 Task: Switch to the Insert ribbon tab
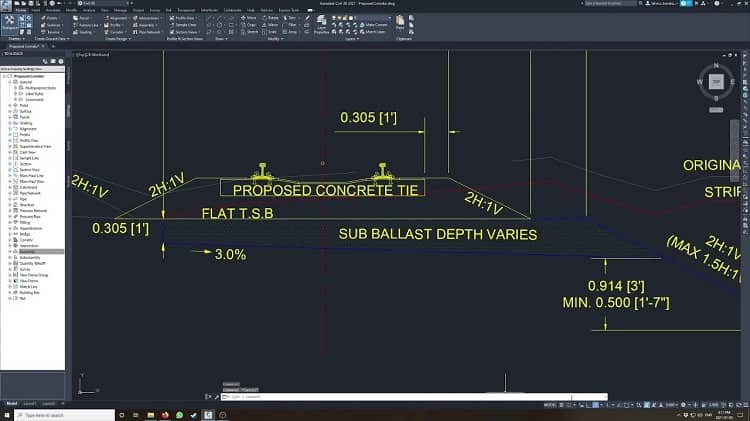coord(36,10)
